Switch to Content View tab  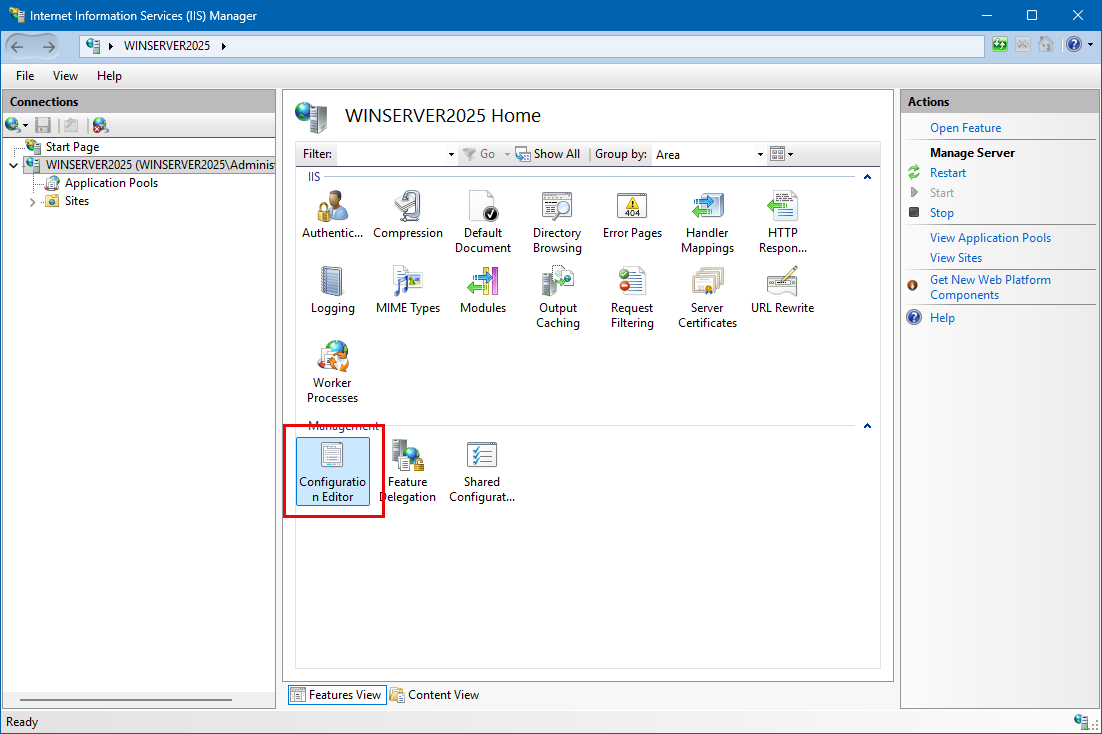pyautogui.click(x=435, y=695)
